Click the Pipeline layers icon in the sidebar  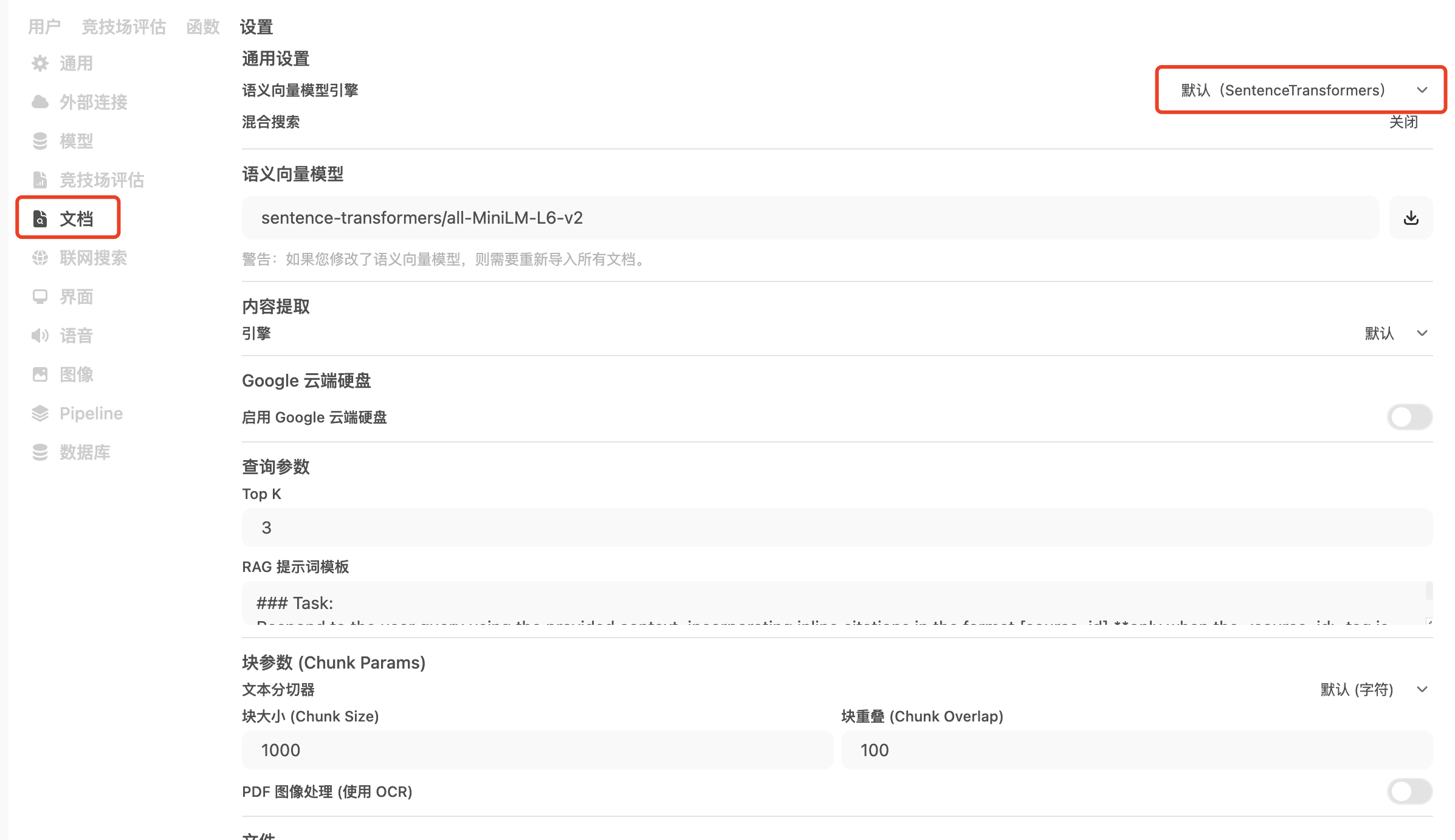pos(40,413)
